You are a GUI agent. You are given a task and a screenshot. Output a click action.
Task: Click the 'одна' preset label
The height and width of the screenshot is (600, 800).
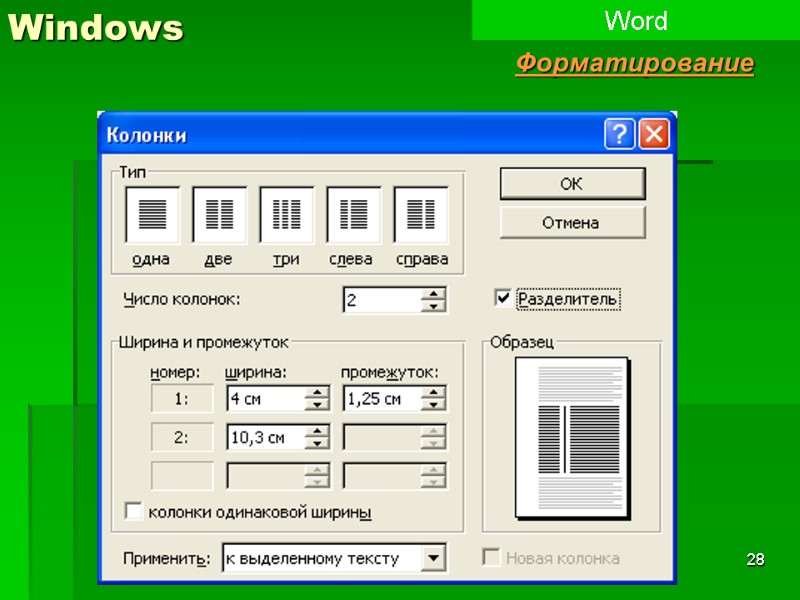pyautogui.click(x=151, y=259)
